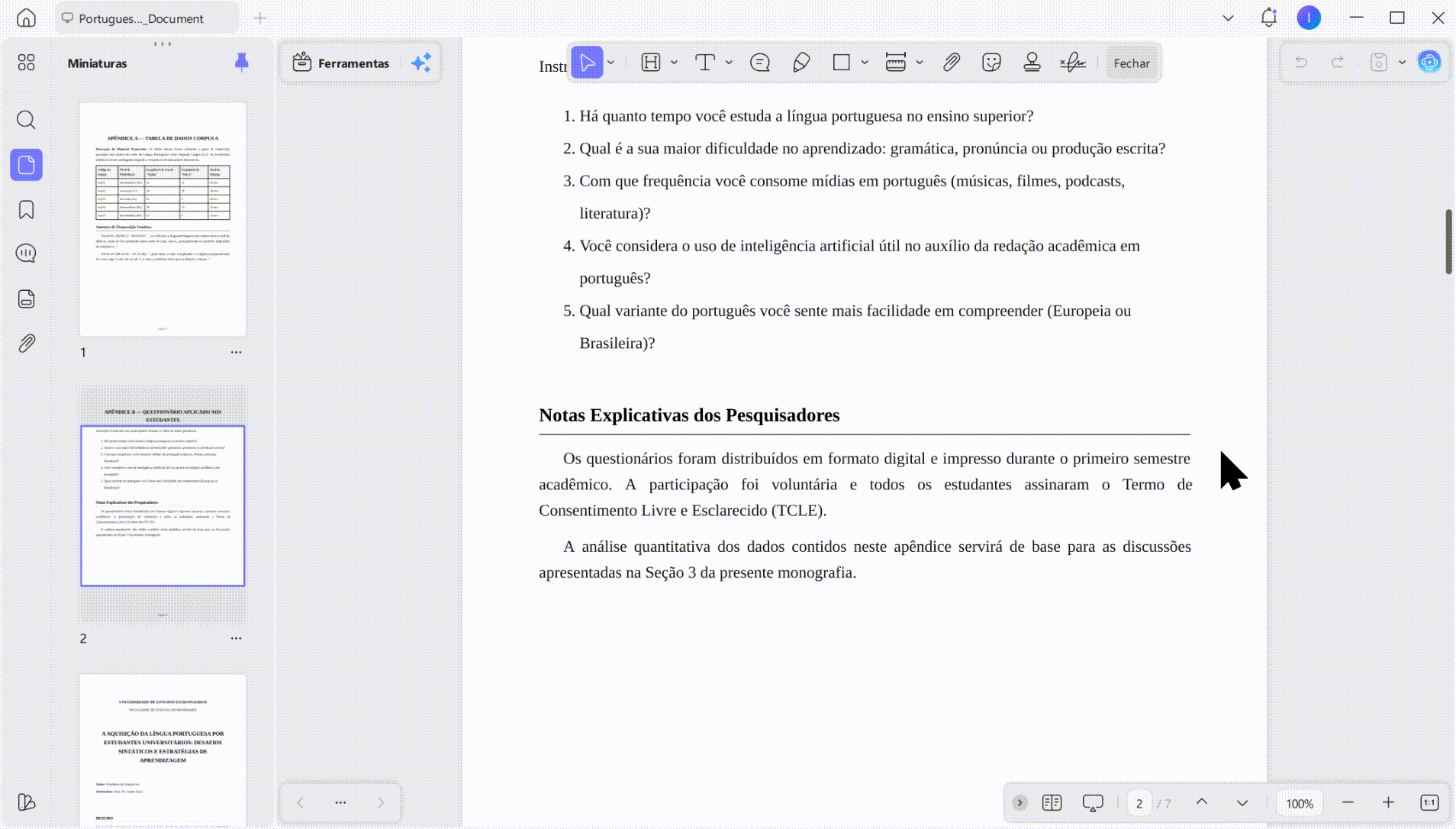Expand the shape tool dropdown arrow
Viewport: 1456px width, 829px height.
pyautogui.click(x=865, y=63)
